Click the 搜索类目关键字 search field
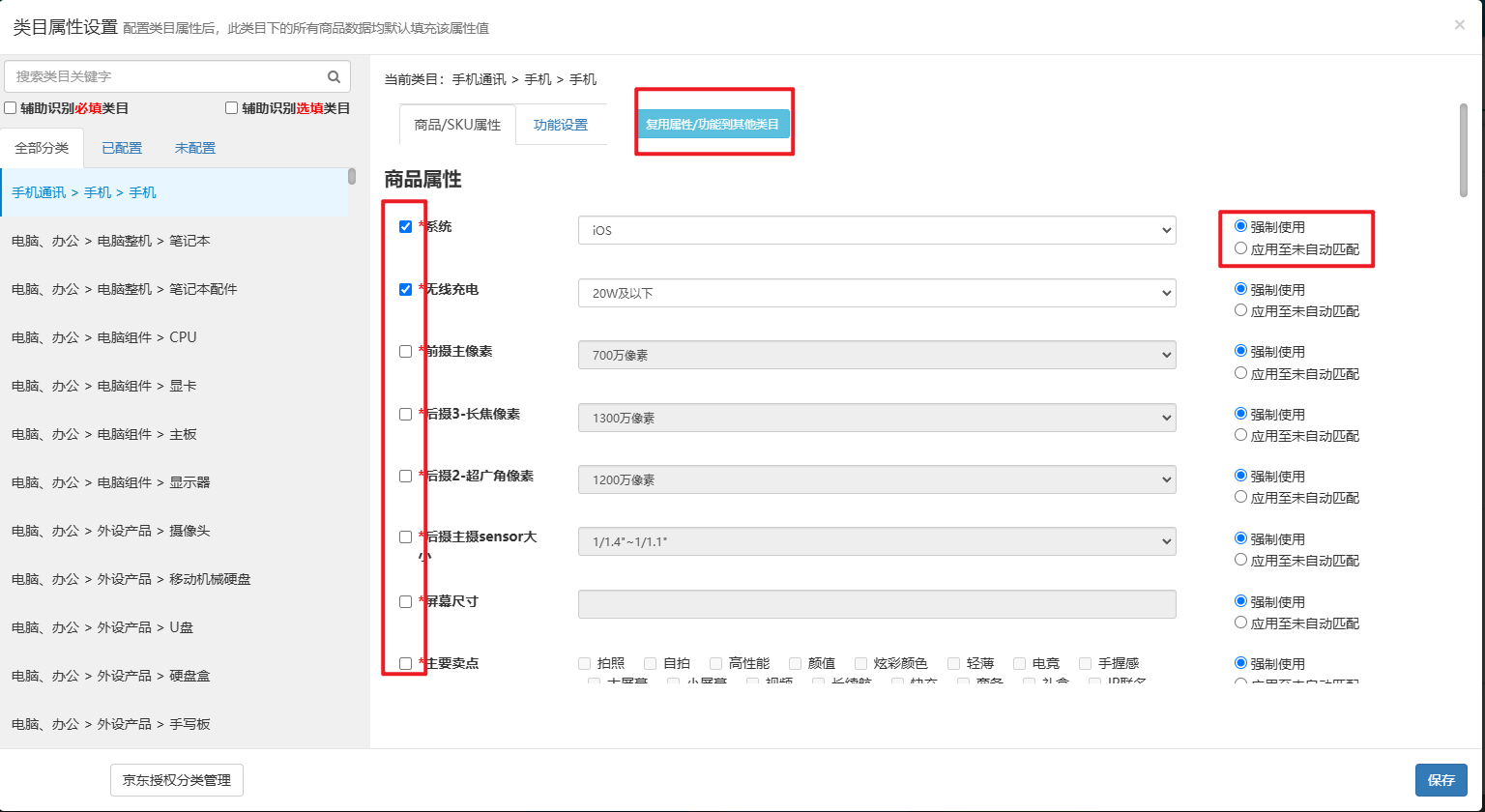Viewport: 1485px width, 812px height. tap(164, 76)
